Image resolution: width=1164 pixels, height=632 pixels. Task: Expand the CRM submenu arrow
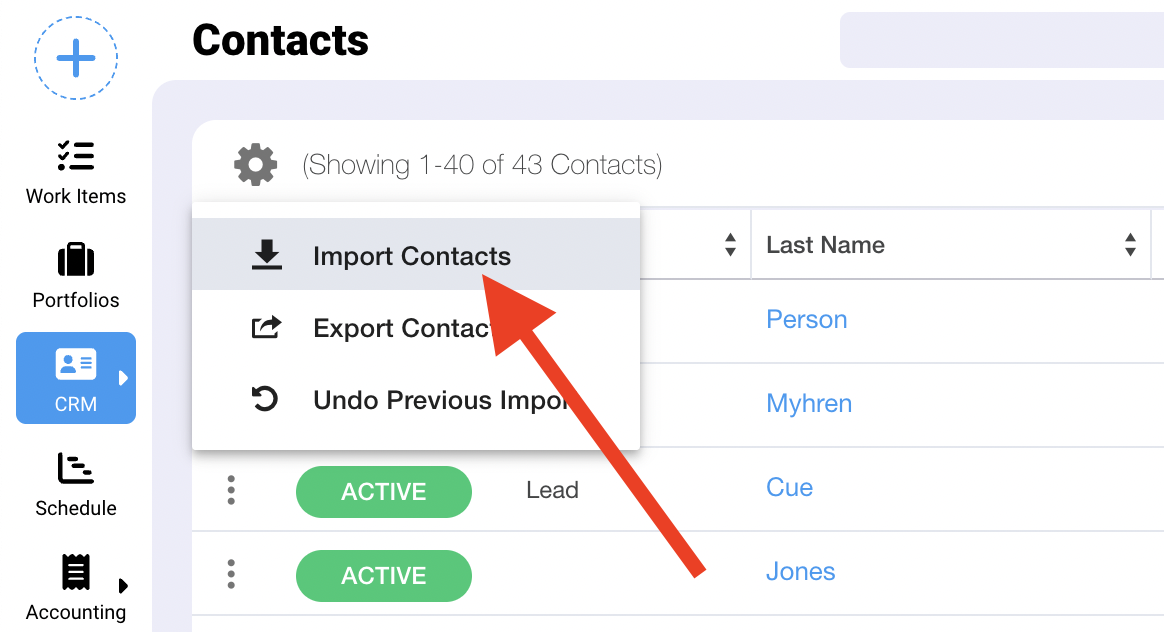[x=124, y=378]
